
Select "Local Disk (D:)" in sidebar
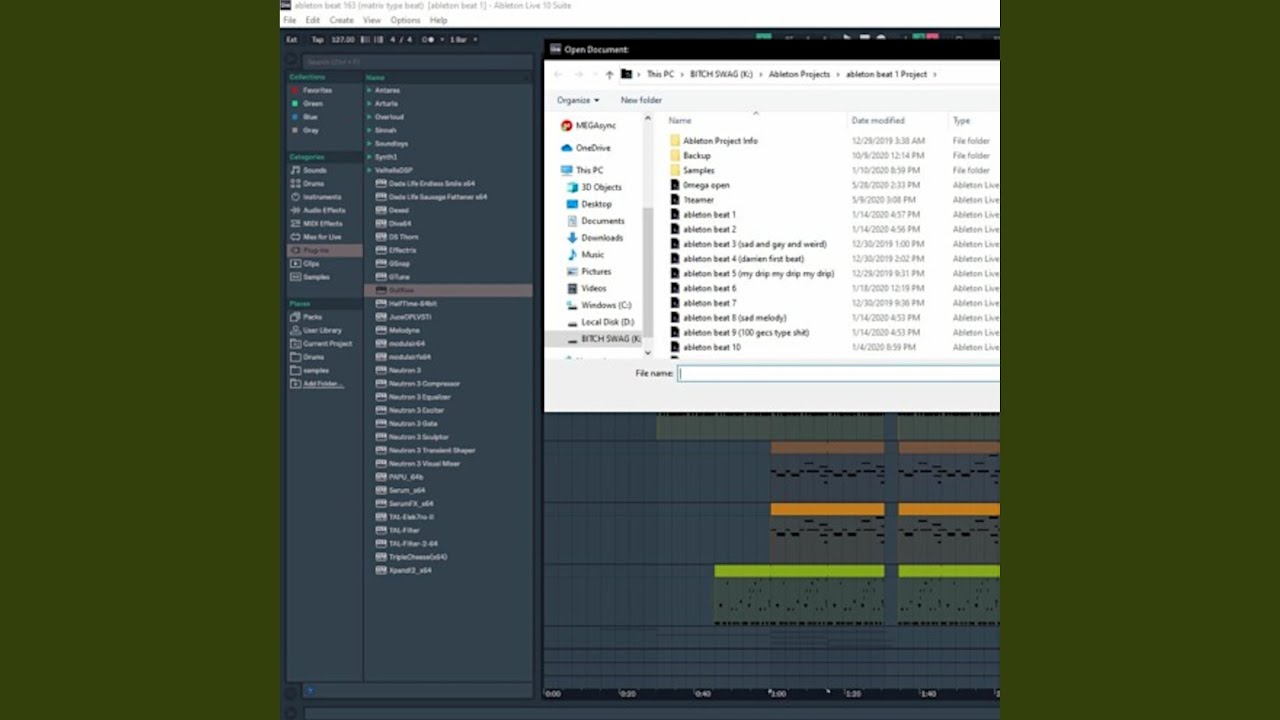(x=607, y=322)
